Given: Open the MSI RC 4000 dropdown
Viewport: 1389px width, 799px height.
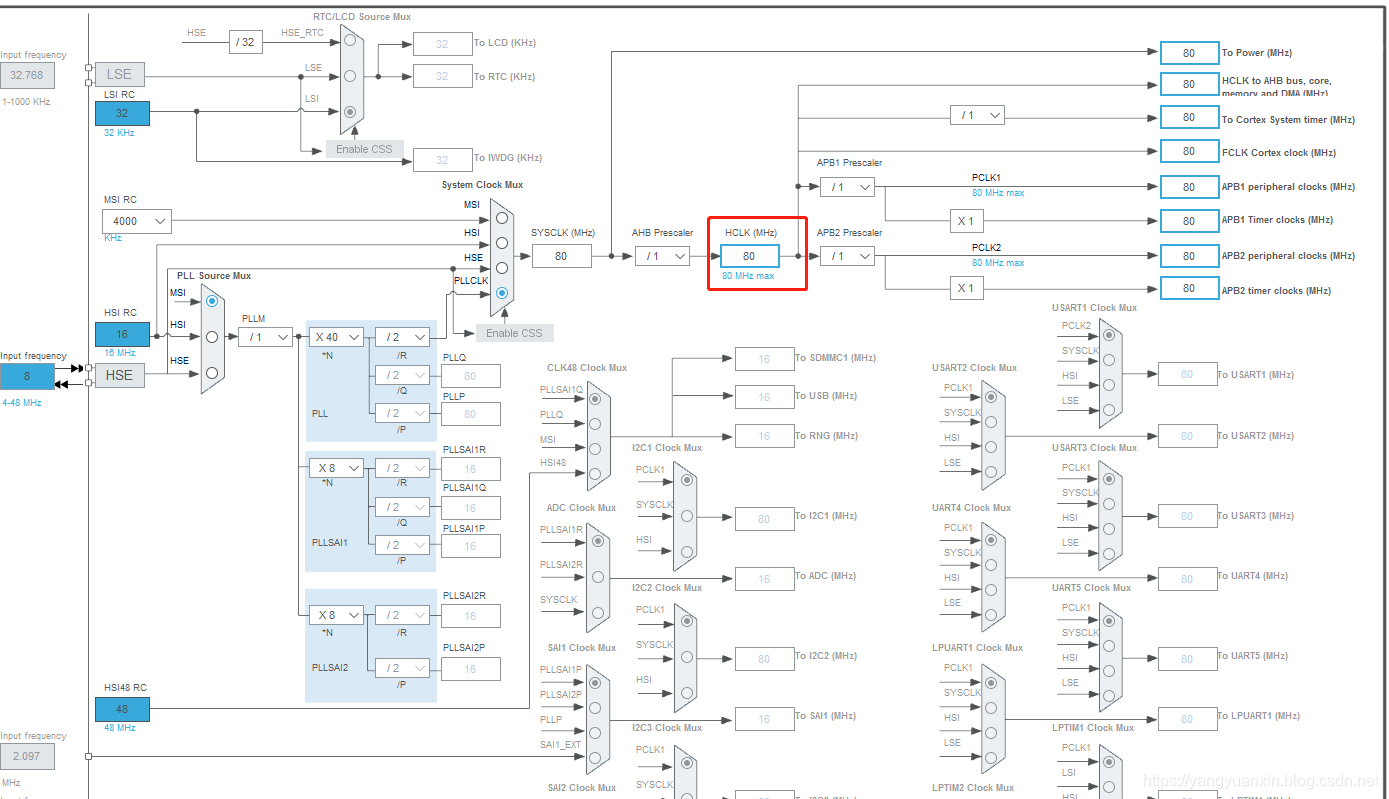Looking at the screenshot, I should coord(137,221).
